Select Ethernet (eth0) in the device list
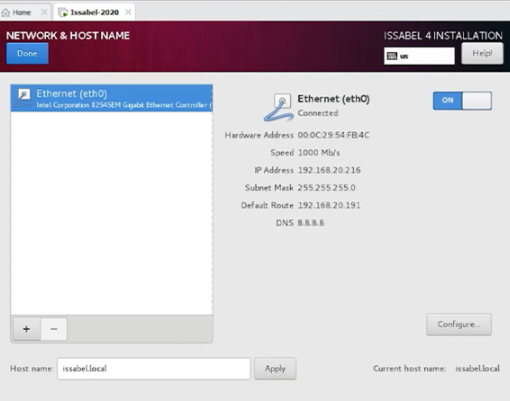The image size is (510, 401). 112,98
